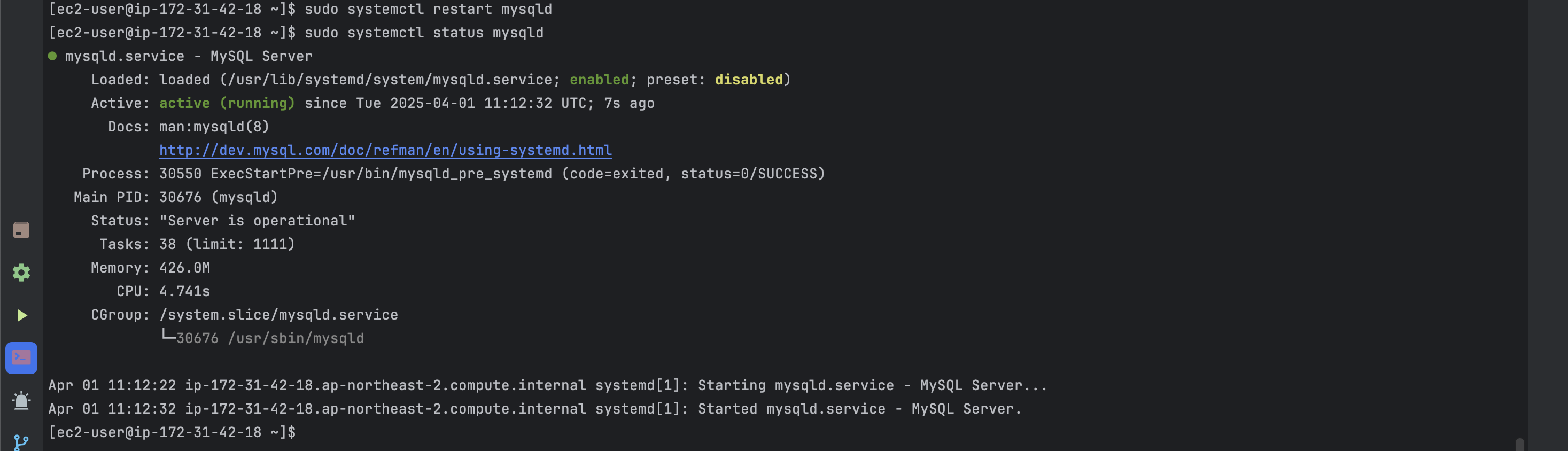Open the Run tool window play icon
1568x451 pixels.
click(x=21, y=315)
